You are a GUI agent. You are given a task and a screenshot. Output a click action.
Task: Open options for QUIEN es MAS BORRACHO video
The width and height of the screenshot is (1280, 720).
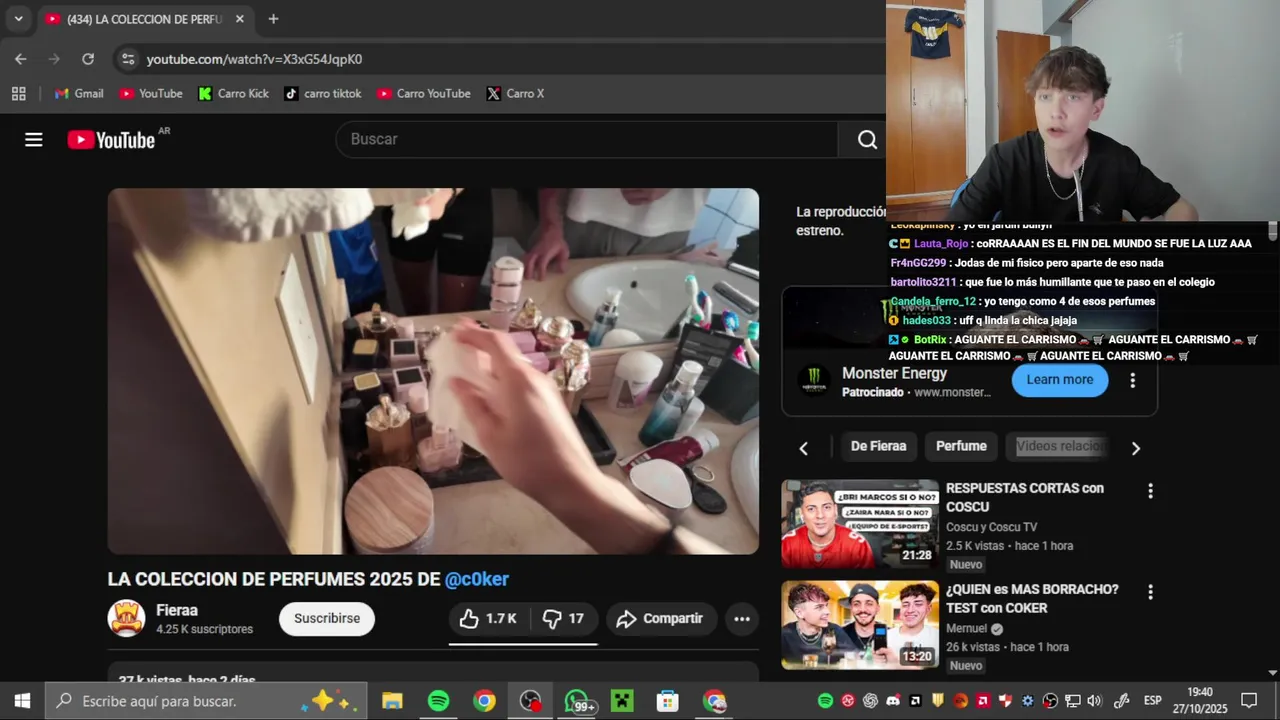pos(1150,592)
